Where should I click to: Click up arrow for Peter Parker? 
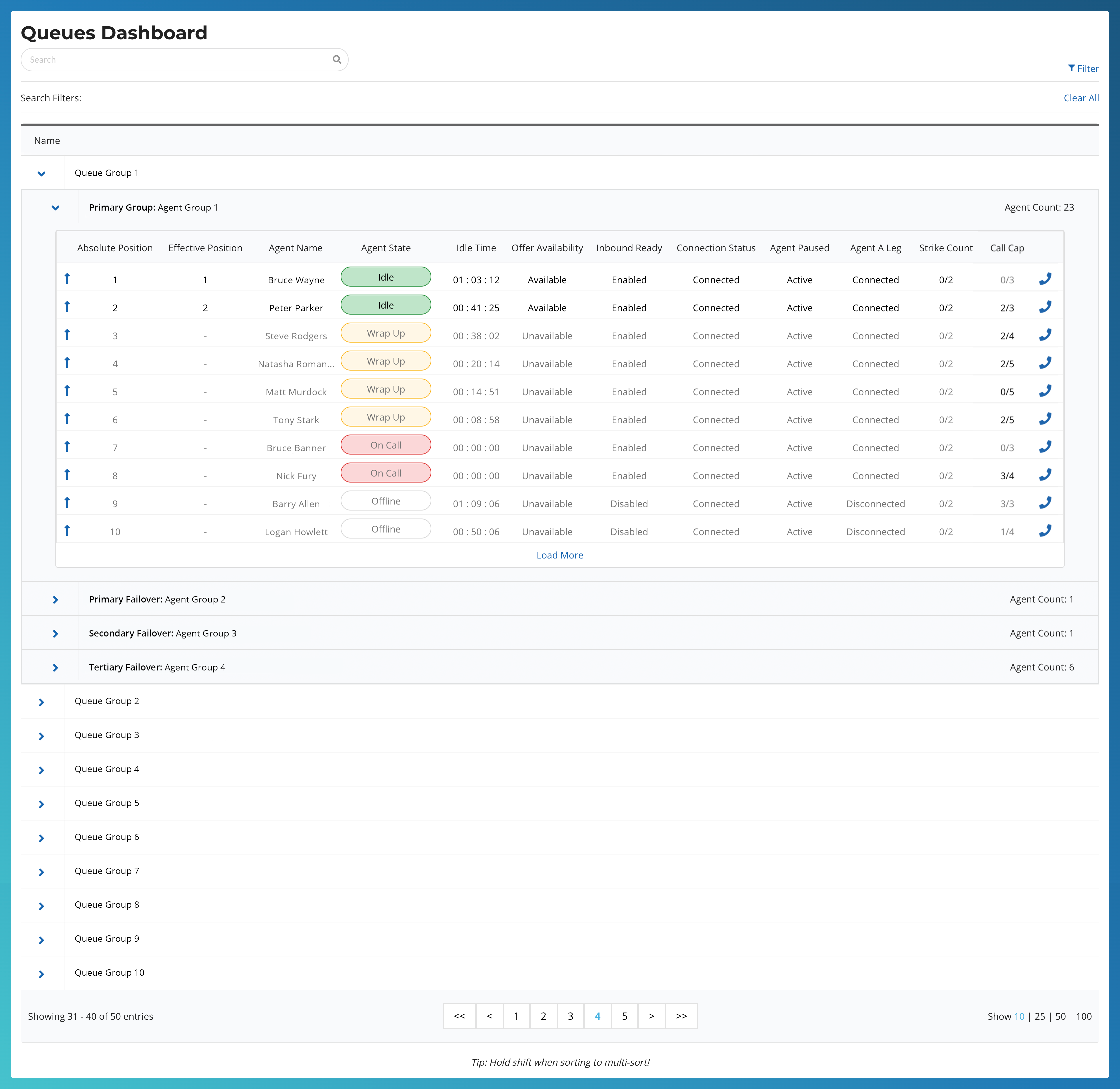pyautogui.click(x=67, y=307)
